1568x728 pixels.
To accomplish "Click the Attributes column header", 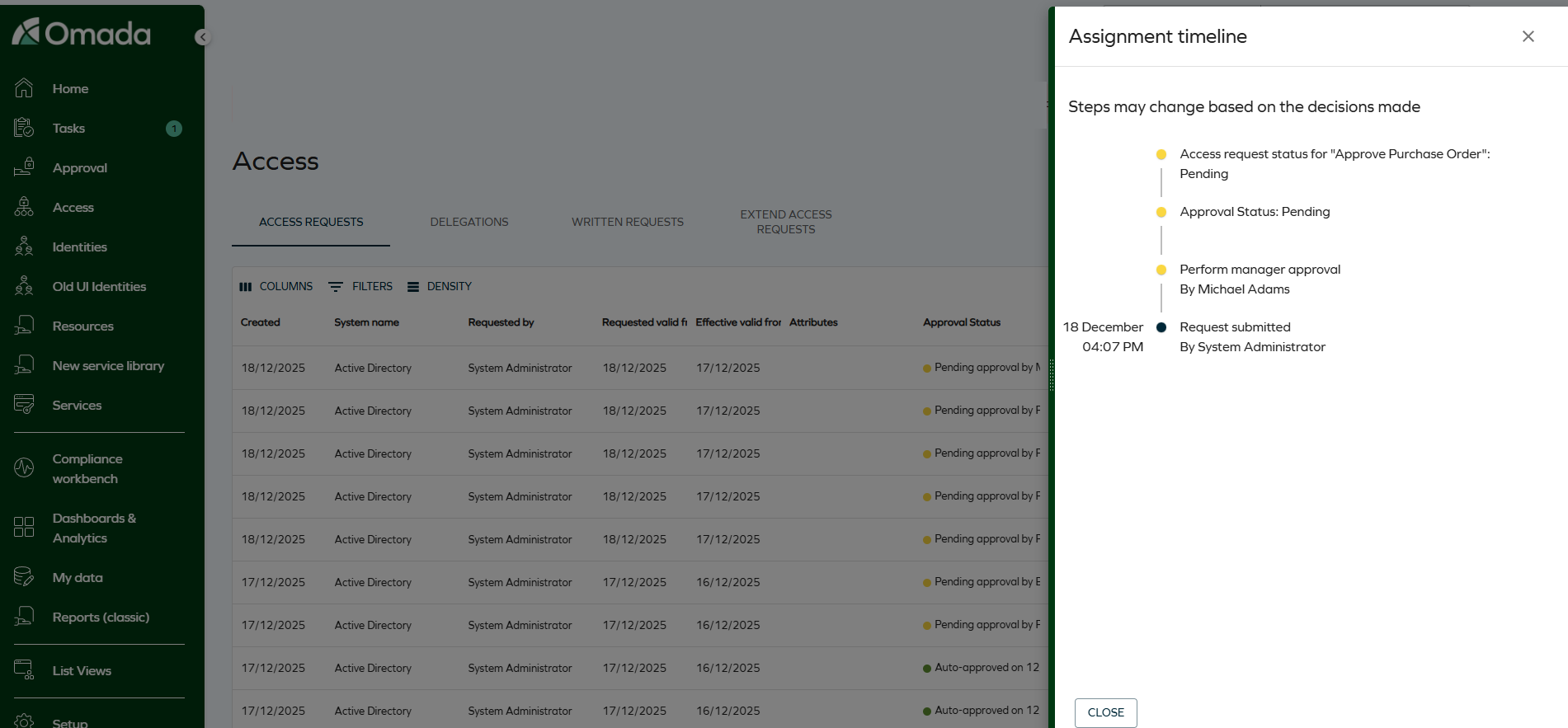I will coord(813,322).
